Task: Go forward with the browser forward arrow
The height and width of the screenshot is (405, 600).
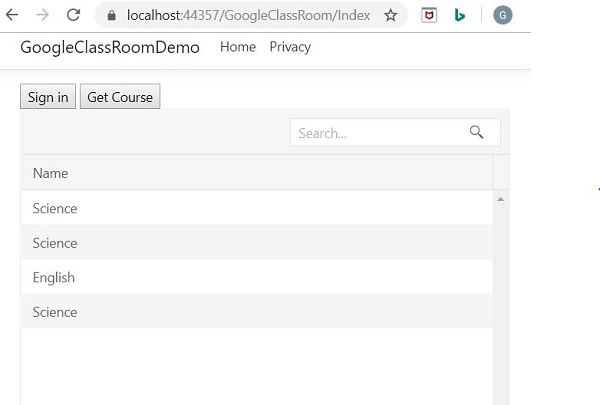Action: (x=42, y=15)
